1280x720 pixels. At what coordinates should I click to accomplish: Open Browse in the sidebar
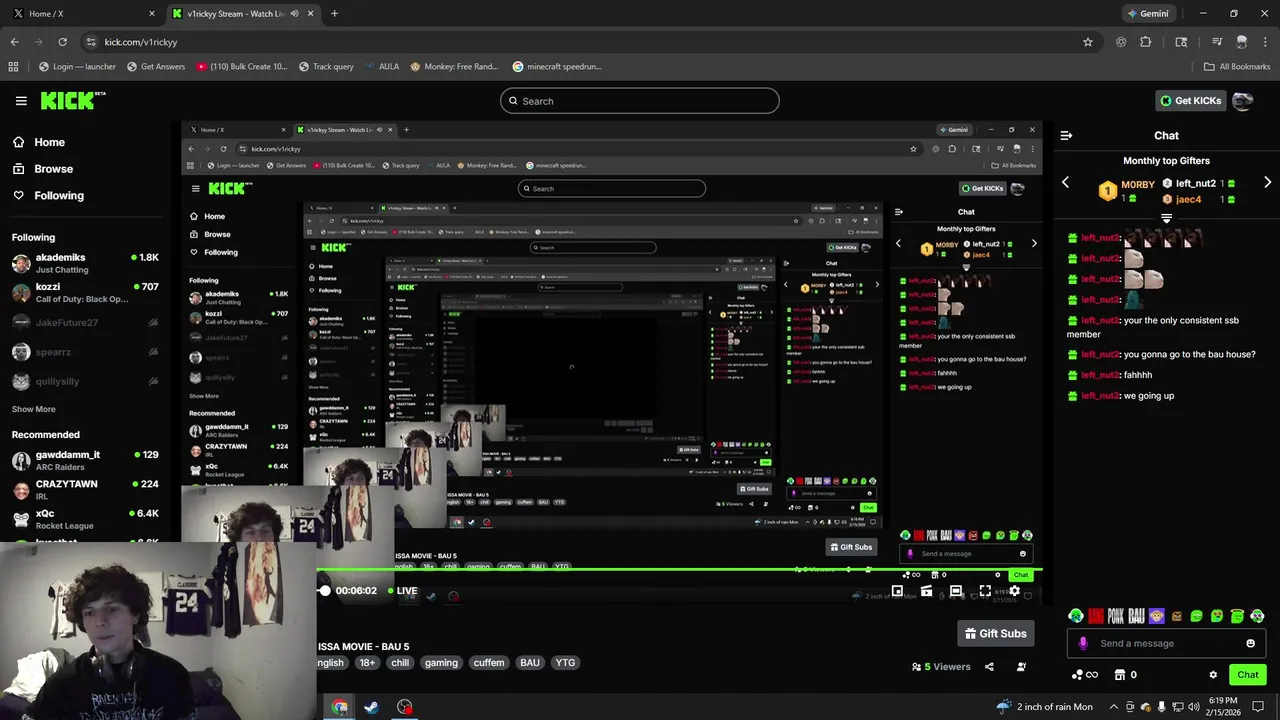pyautogui.click(x=43, y=169)
